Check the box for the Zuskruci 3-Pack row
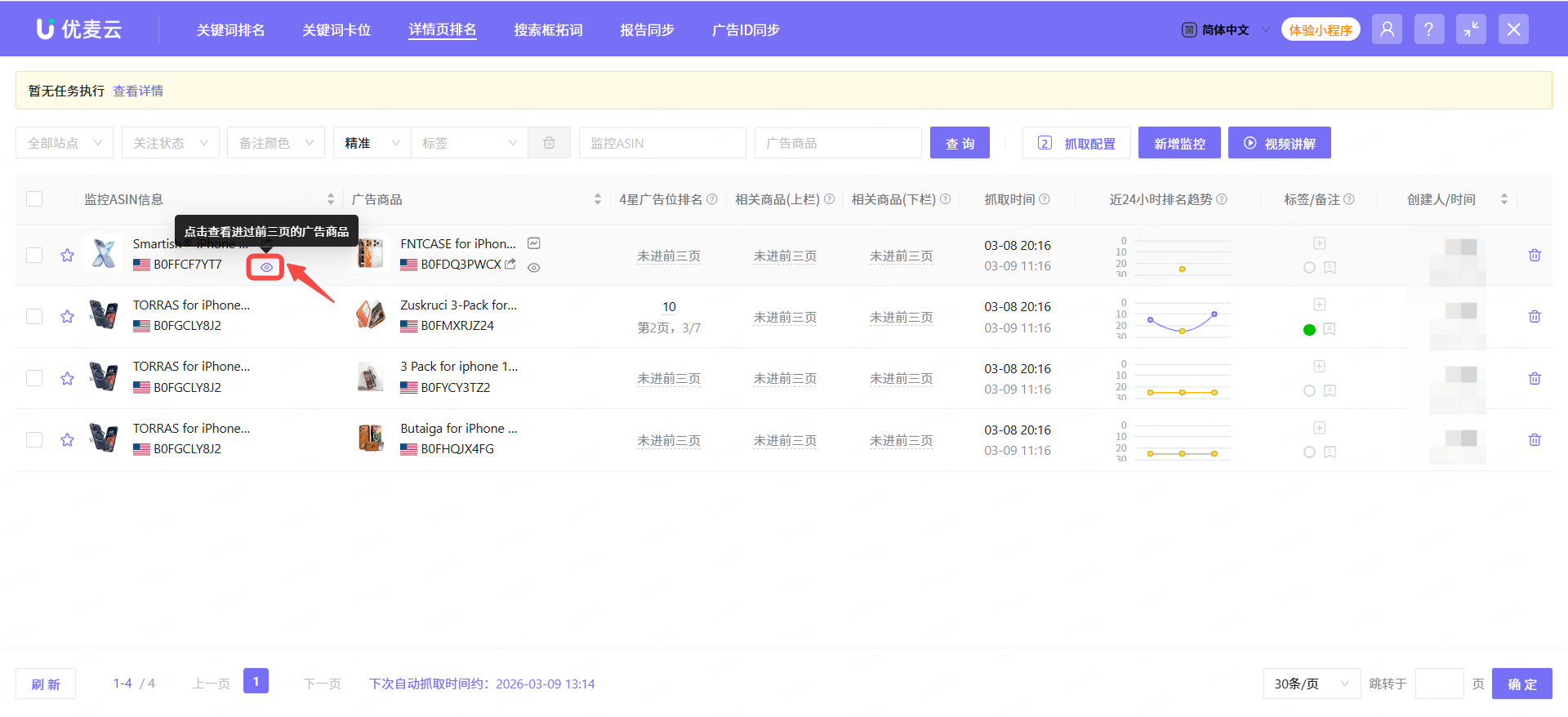 coord(34,317)
